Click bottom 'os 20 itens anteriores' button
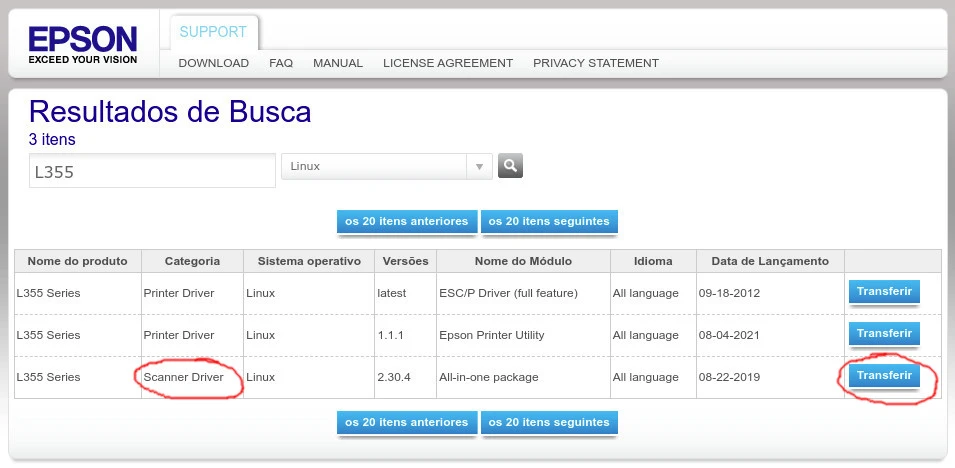Viewport: 955px width, 468px height. [x=407, y=422]
